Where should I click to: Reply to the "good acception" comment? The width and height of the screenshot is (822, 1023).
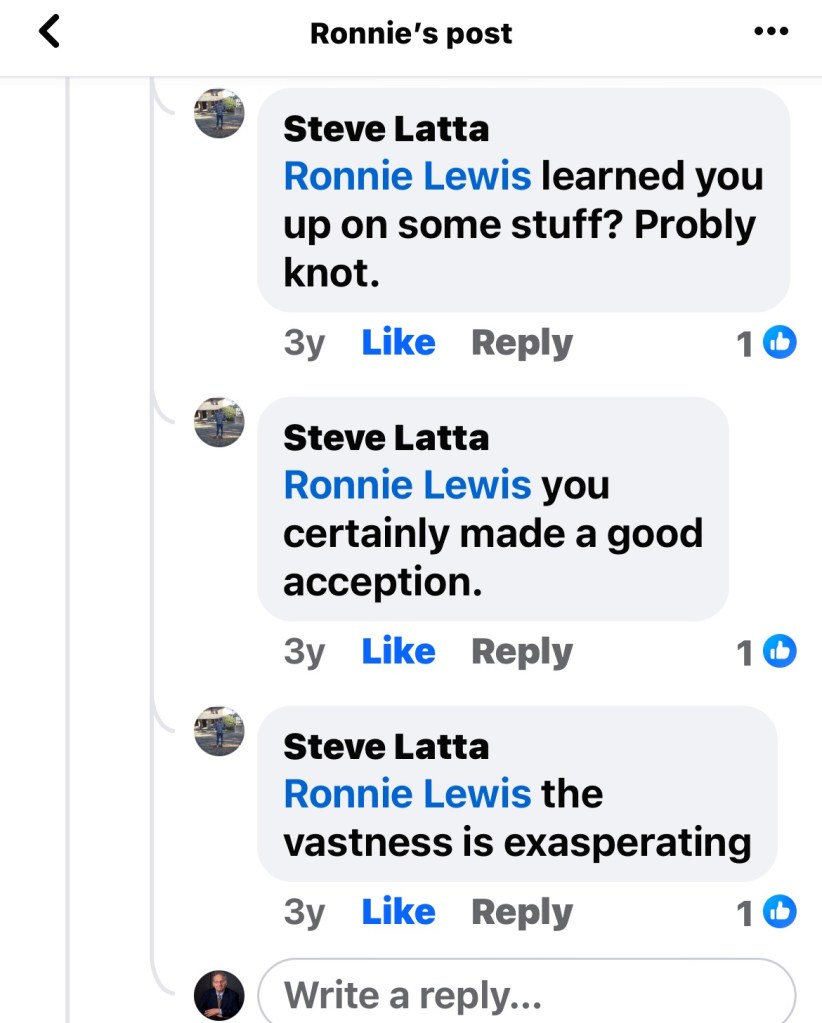(521, 652)
